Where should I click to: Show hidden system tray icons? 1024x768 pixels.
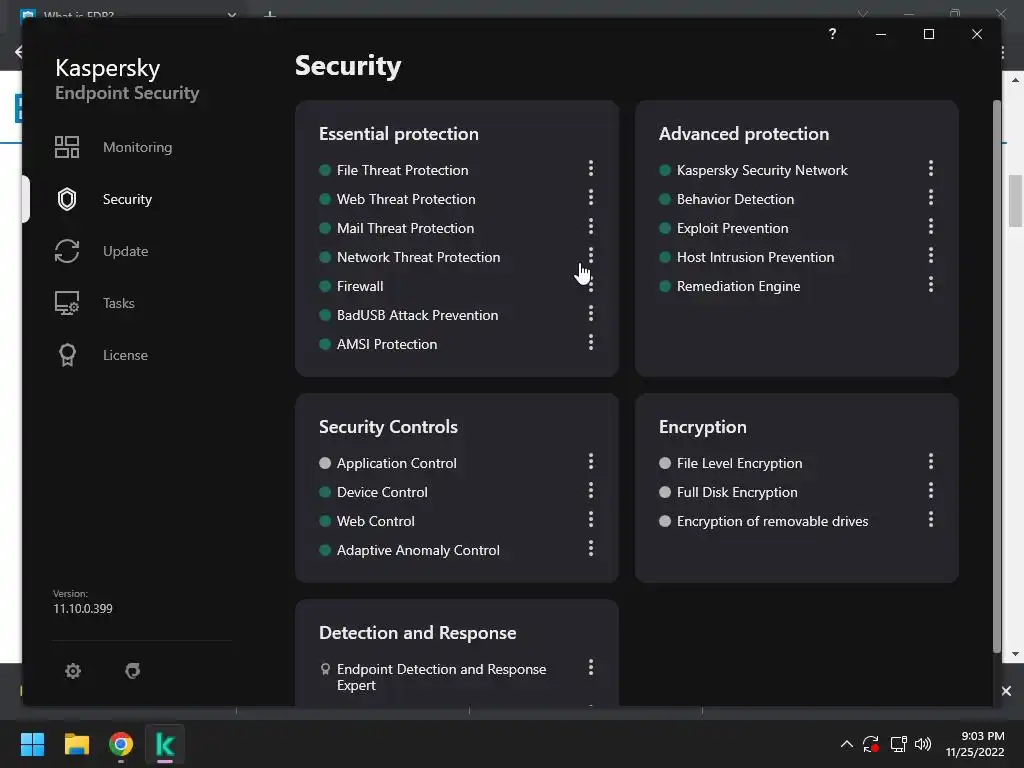846,744
